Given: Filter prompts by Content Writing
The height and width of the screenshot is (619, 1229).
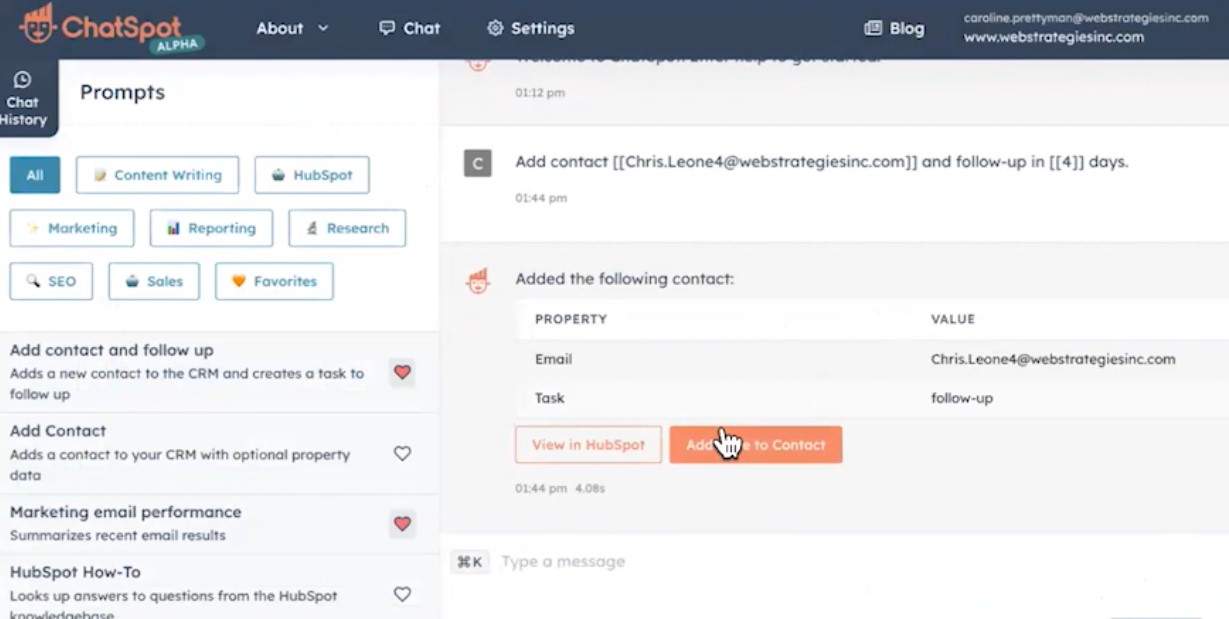Looking at the screenshot, I should [157, 175].
